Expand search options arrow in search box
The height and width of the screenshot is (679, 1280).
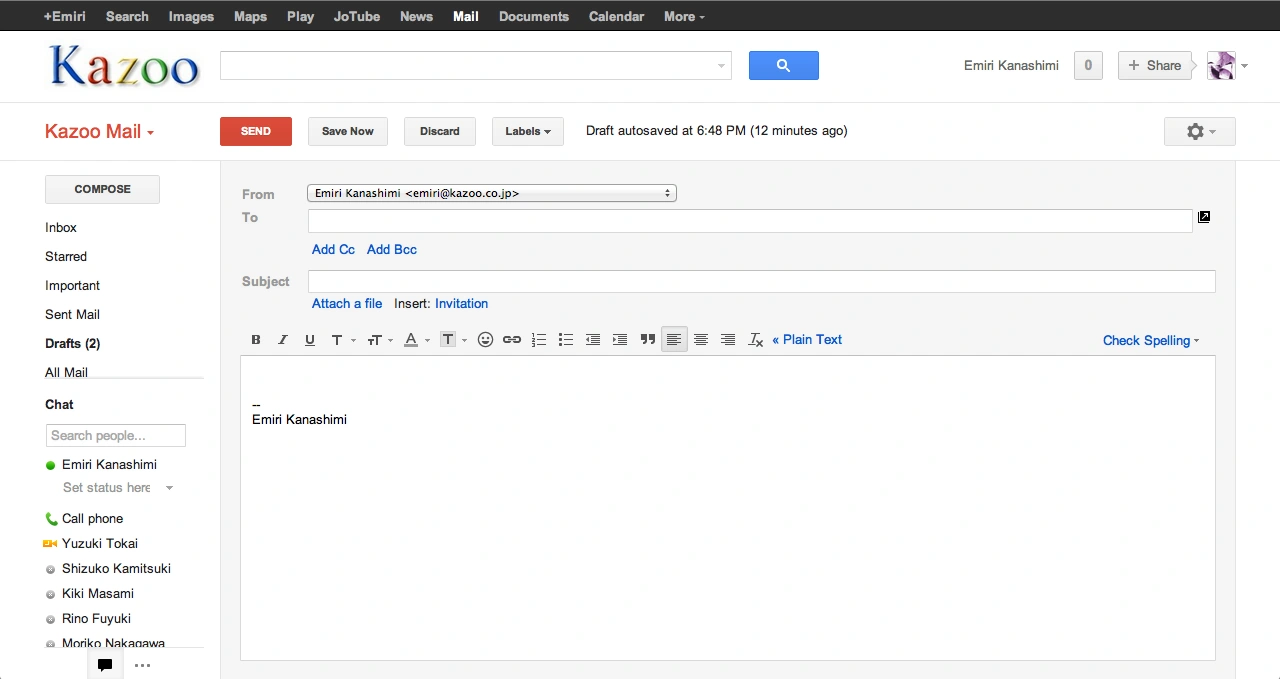pos(721,66)
